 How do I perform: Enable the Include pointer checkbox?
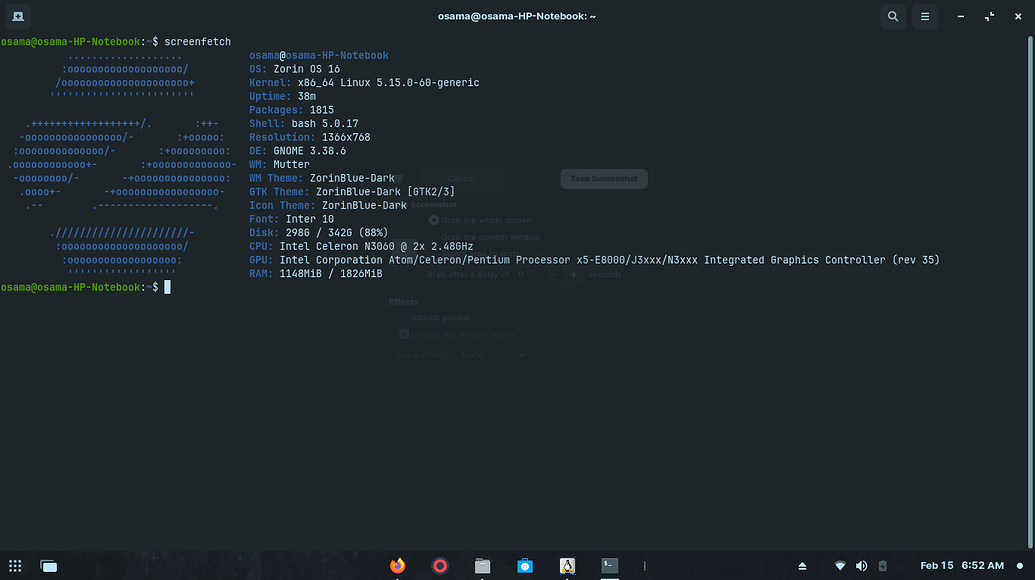pyautogui.click(x=404, y=317)
